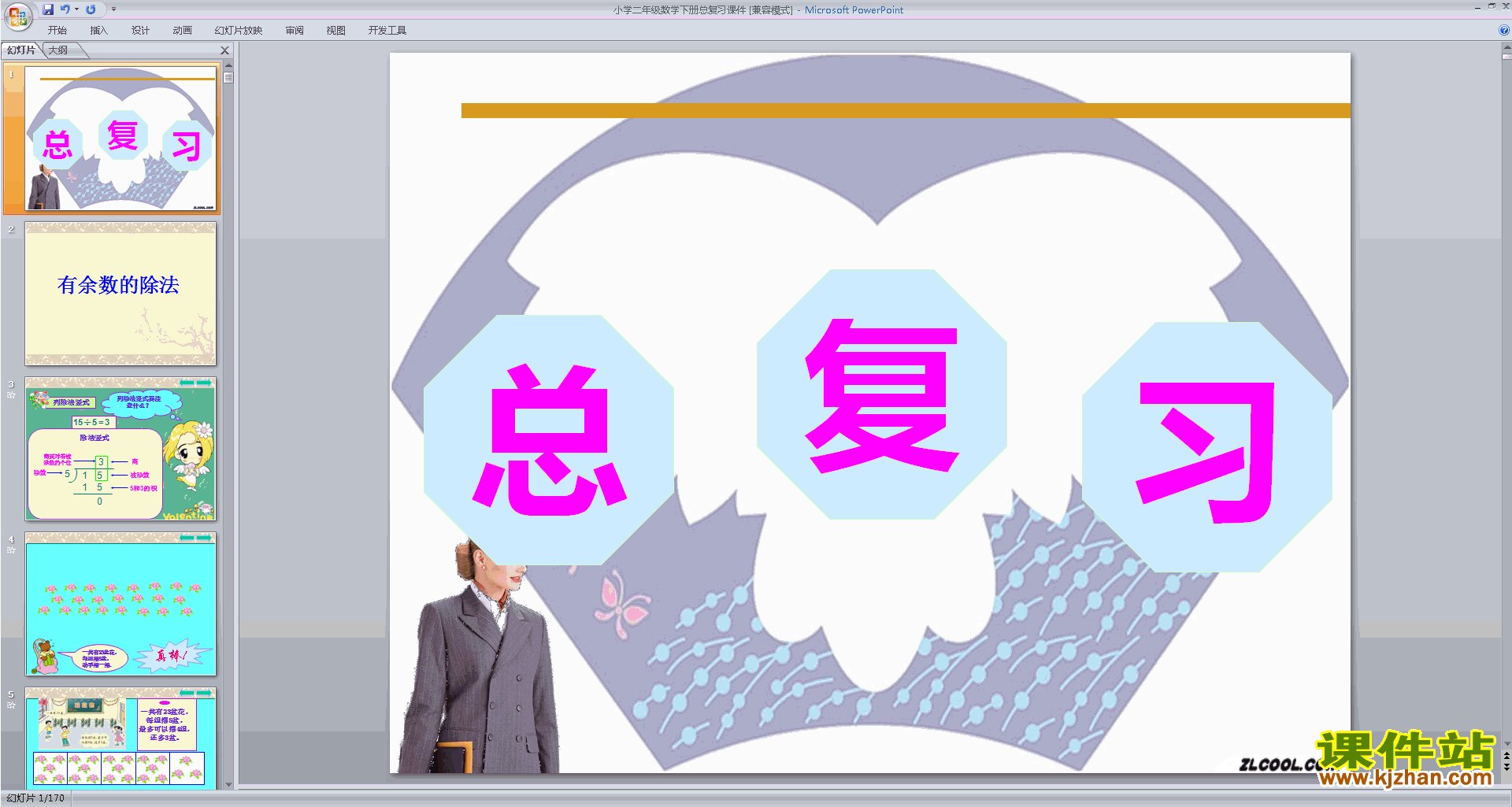The width and height of the screenshot is (1512, 807).
Task: Open the 幻灯片放映 ribbon tab
Action: tap(239, 31)
